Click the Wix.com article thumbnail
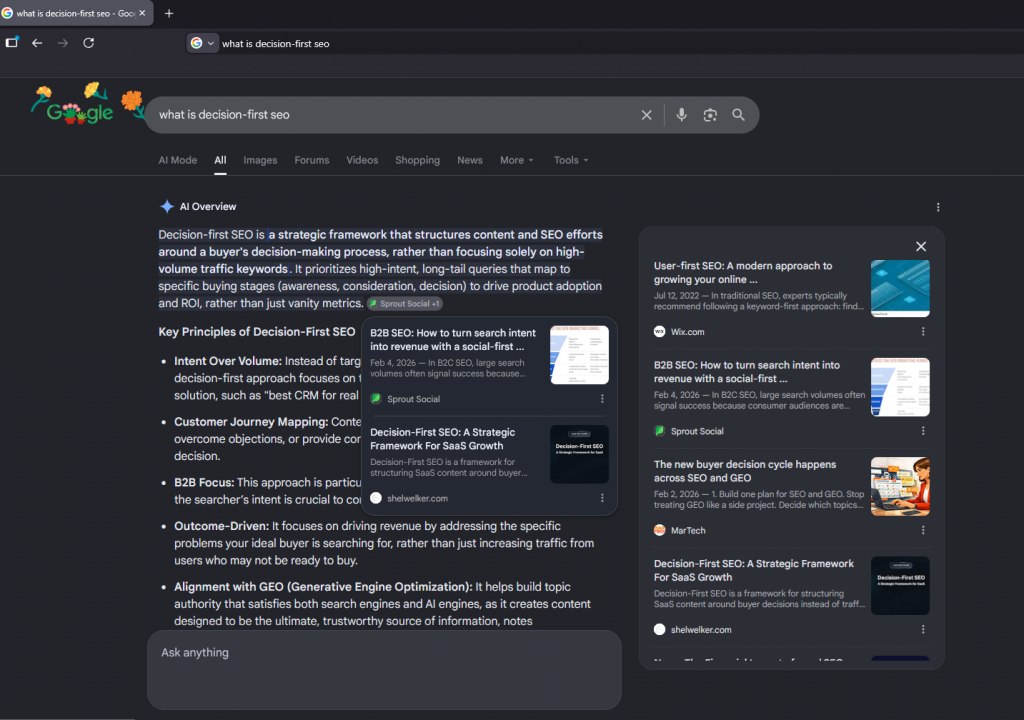 click(900, 288)
